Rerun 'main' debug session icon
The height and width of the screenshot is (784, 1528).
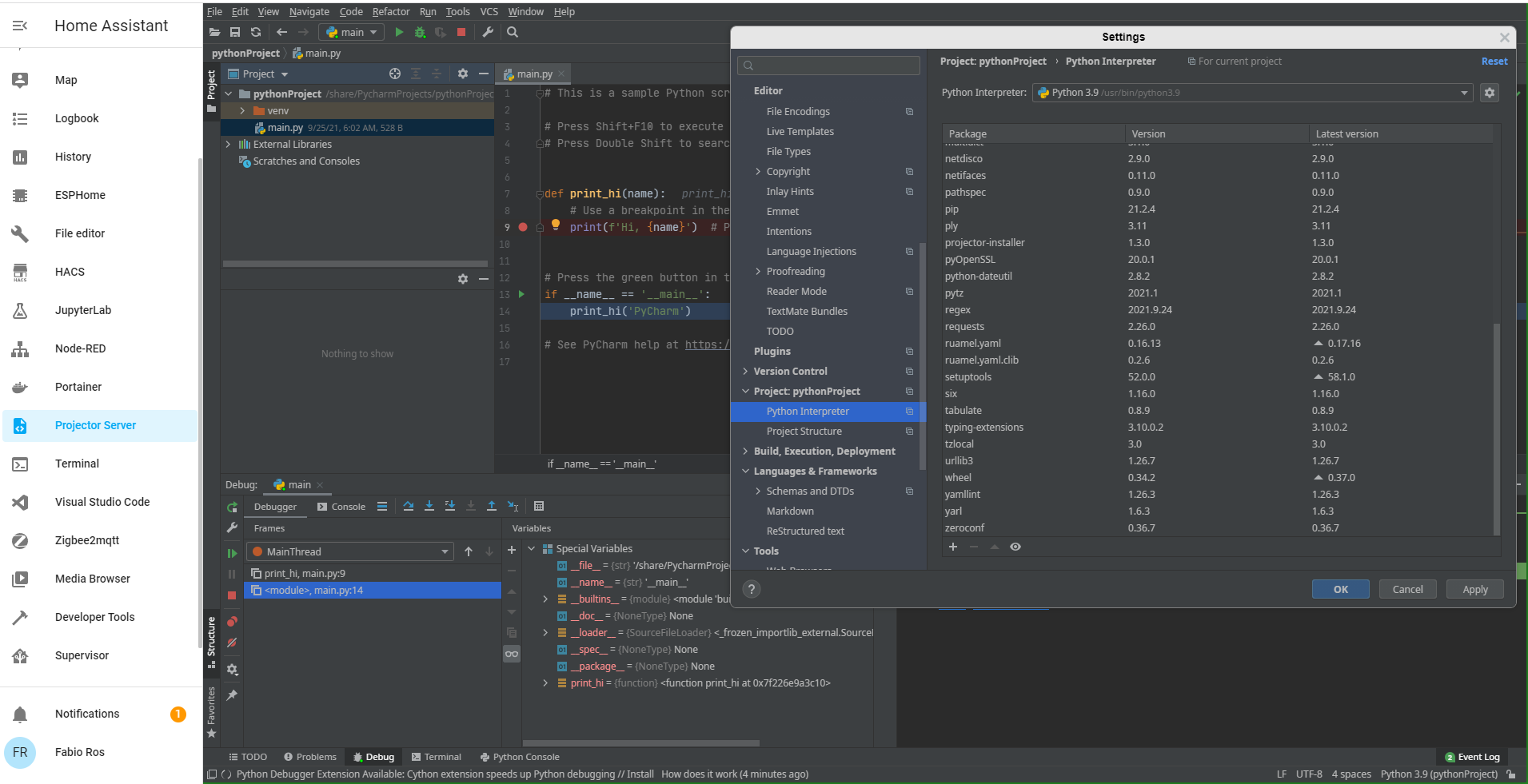[x=232, y=507]
